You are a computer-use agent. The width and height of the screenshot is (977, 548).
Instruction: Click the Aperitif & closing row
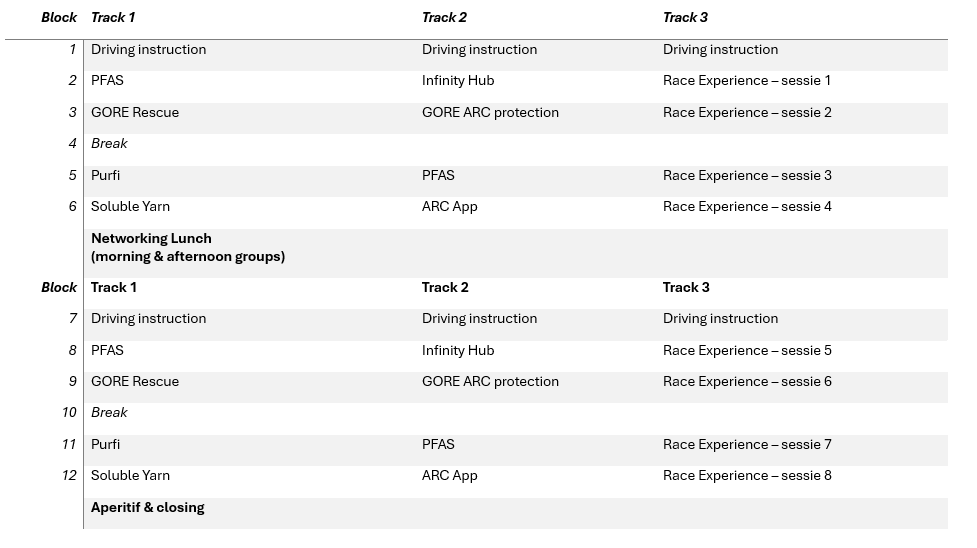pyautogui.click(x=515, y=513)
